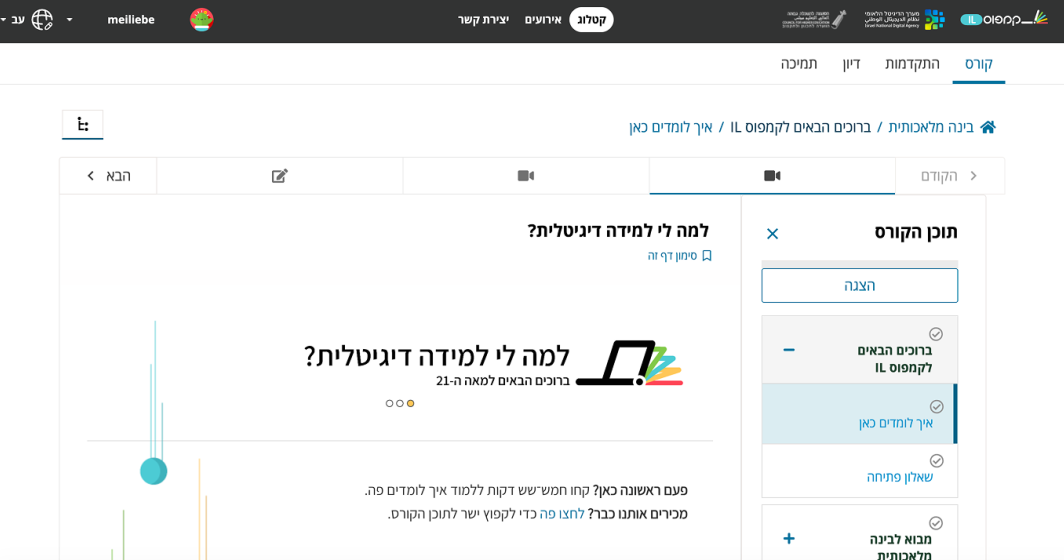Click the home icon in breadcrumb
This screenshot has height=560, width=1064.
pos(987,127)
